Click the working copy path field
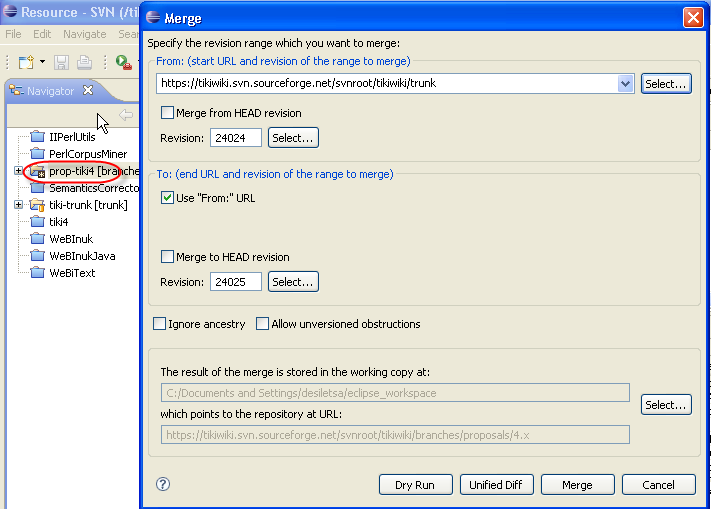Image resolution: width=711 pixels, height=509 pixels. coord(395,393)
